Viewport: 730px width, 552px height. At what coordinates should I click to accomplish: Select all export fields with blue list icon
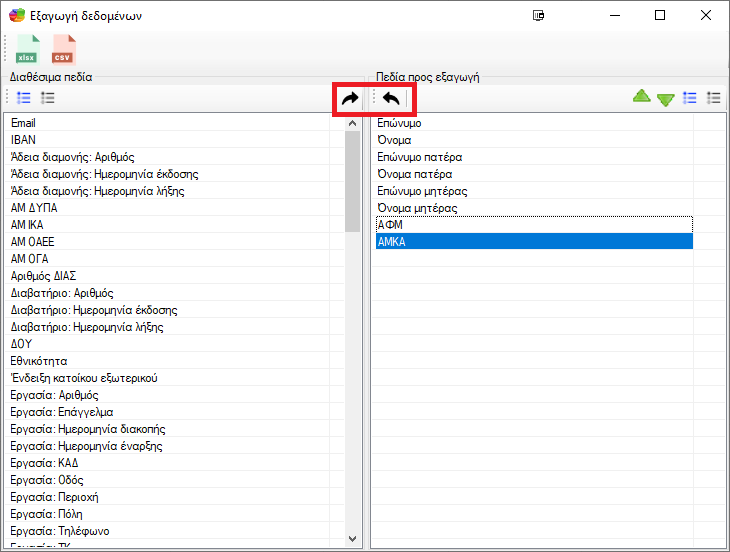tap(689, 98)
